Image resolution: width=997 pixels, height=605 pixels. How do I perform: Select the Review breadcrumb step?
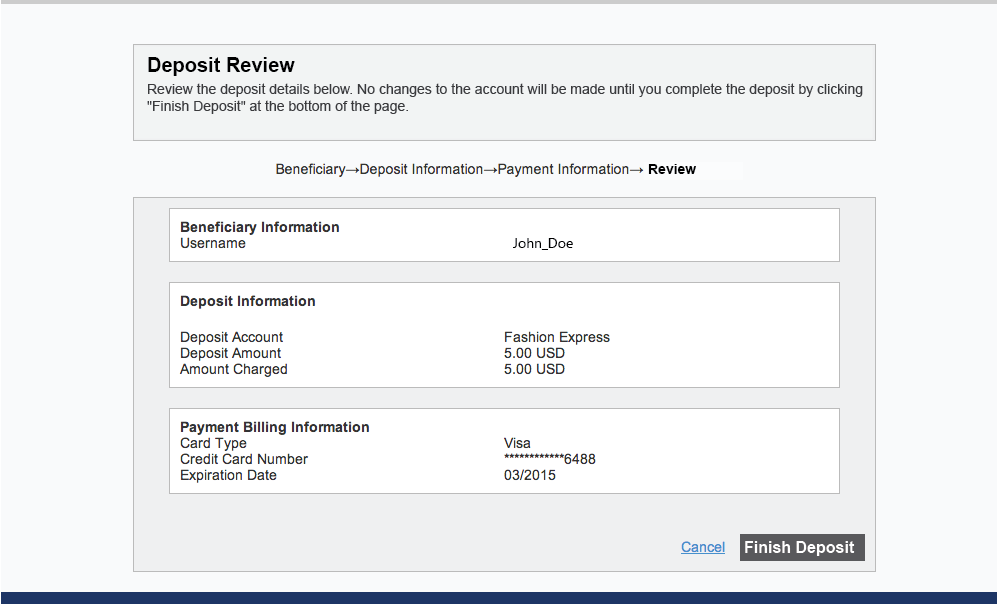coord(671,169)
